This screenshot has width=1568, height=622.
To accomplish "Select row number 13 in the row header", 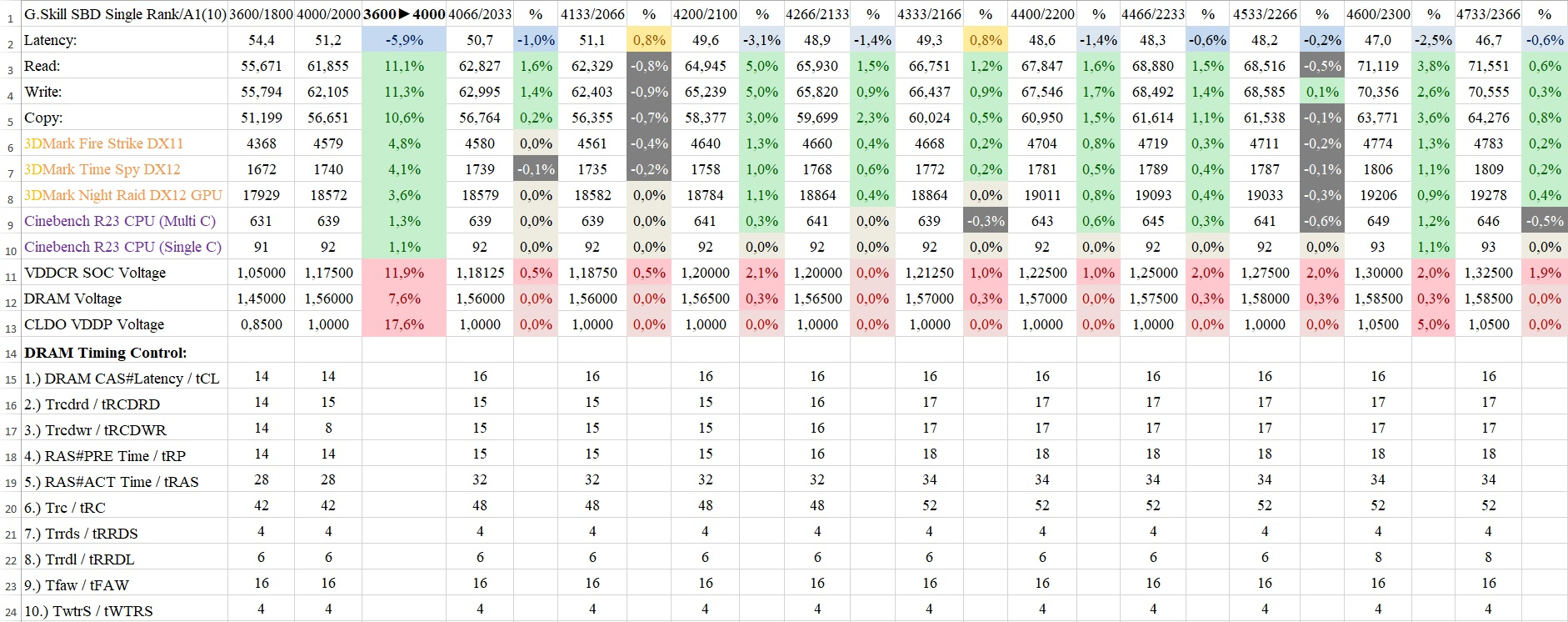I will click(x=11, y=328).
